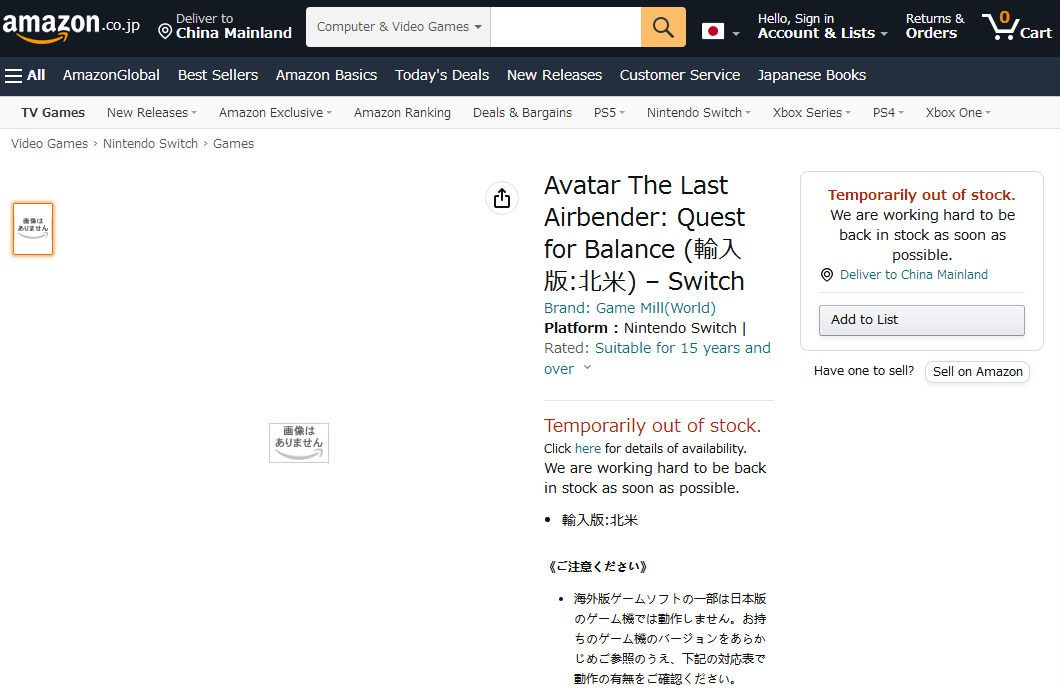Click the Deliver to China Mainland location
Screen dimensions: 1060x688
coord(225,27)
